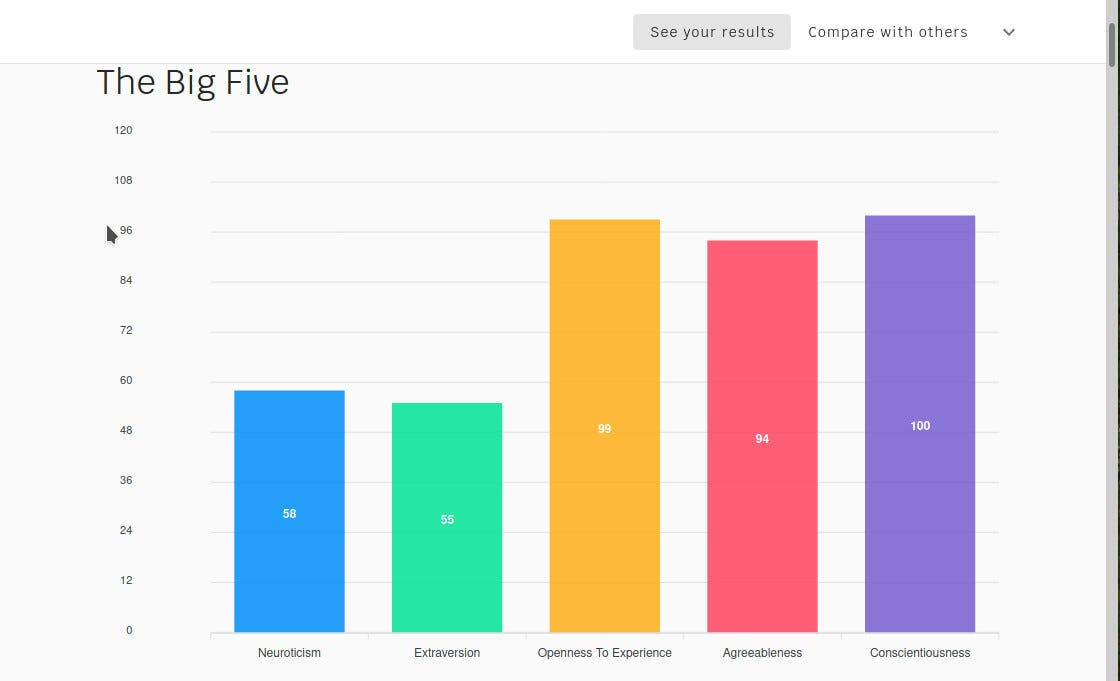Click the Openness To Experience axis label

604,652
